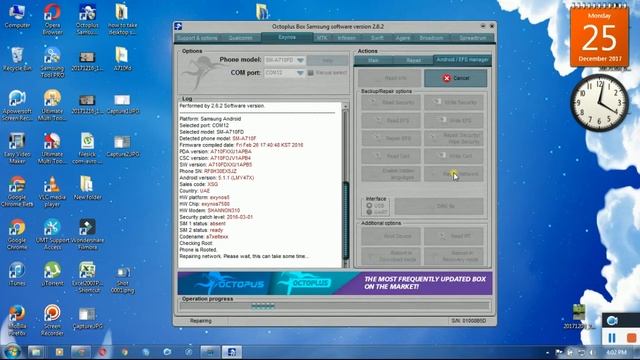Launch Google Chrome Beta shortcut
Viewport: 640px width, 360px height.
pos(17,191)
